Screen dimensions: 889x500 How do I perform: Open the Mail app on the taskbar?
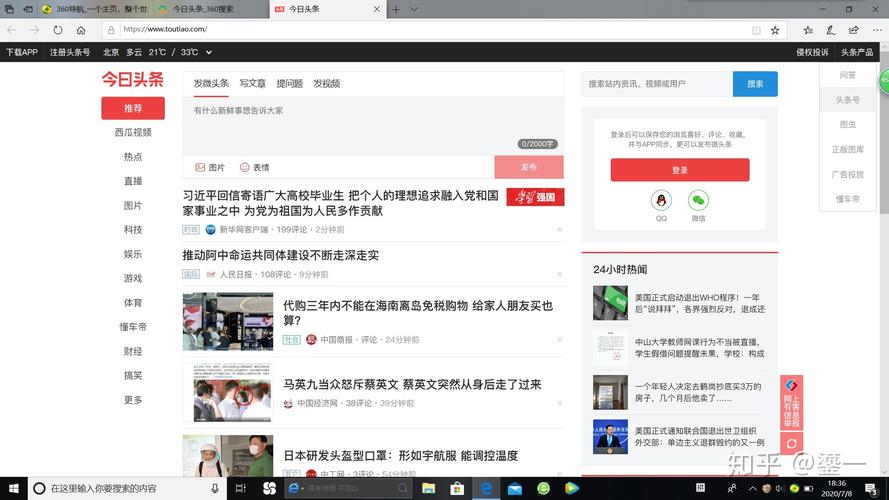point(515,488)
